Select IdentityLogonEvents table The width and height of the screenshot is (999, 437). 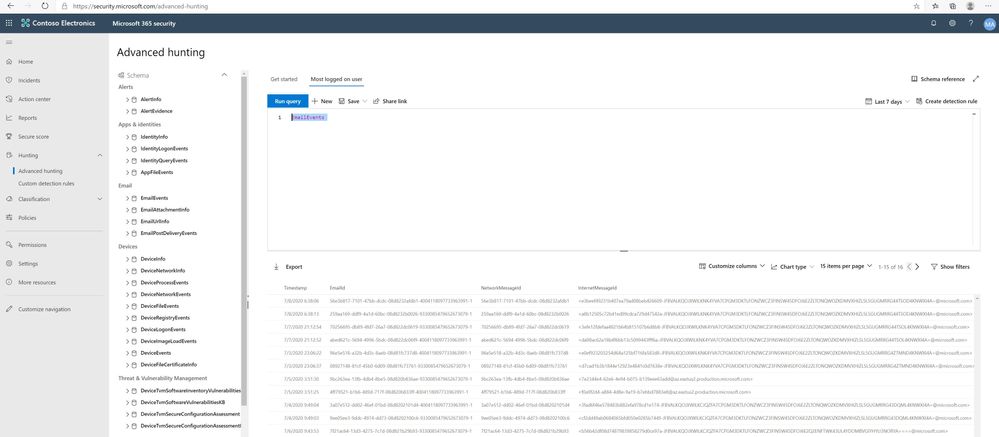[x=164, y=148]
